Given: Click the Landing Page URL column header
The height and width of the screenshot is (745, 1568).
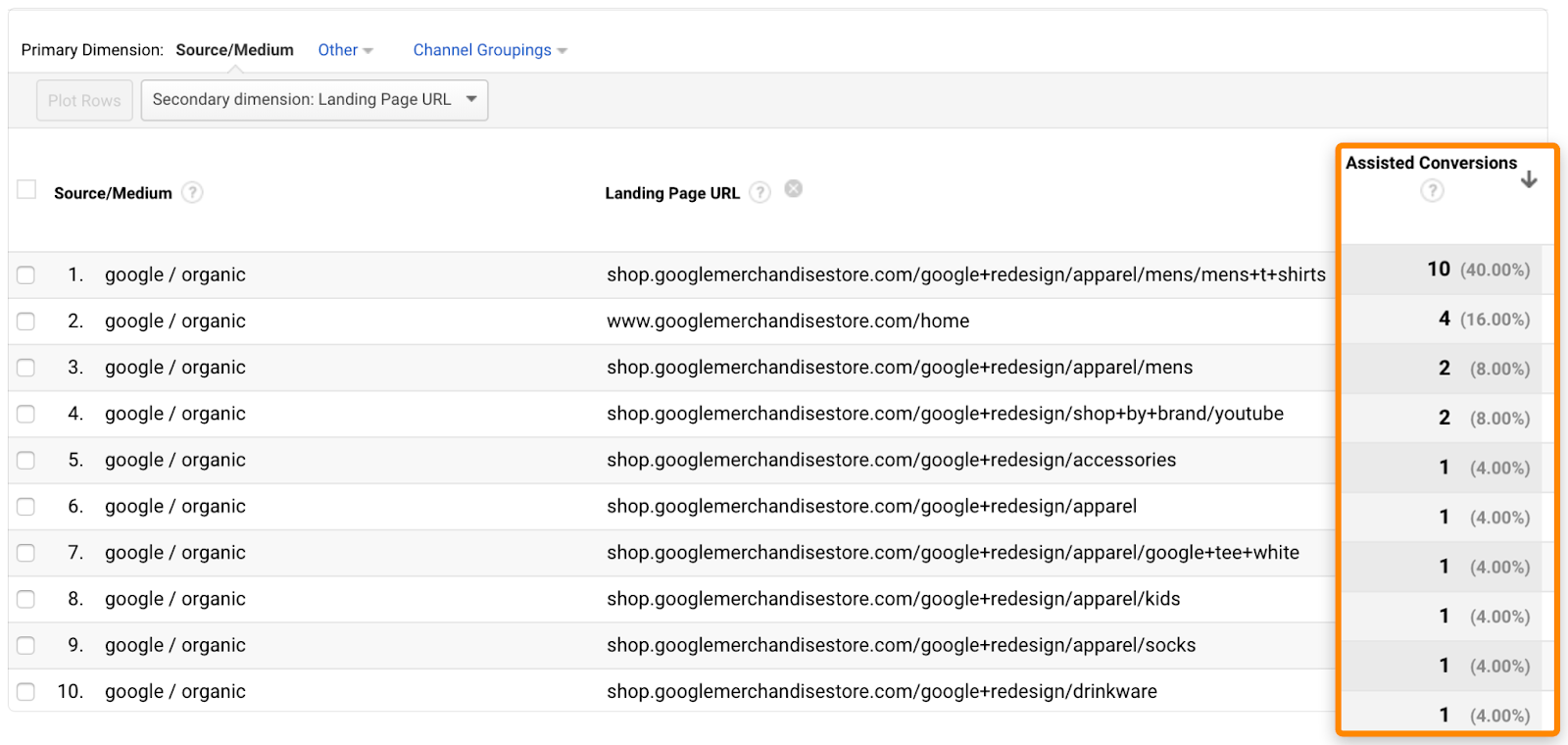Looking at the screenshot, I should pos(671,193).
